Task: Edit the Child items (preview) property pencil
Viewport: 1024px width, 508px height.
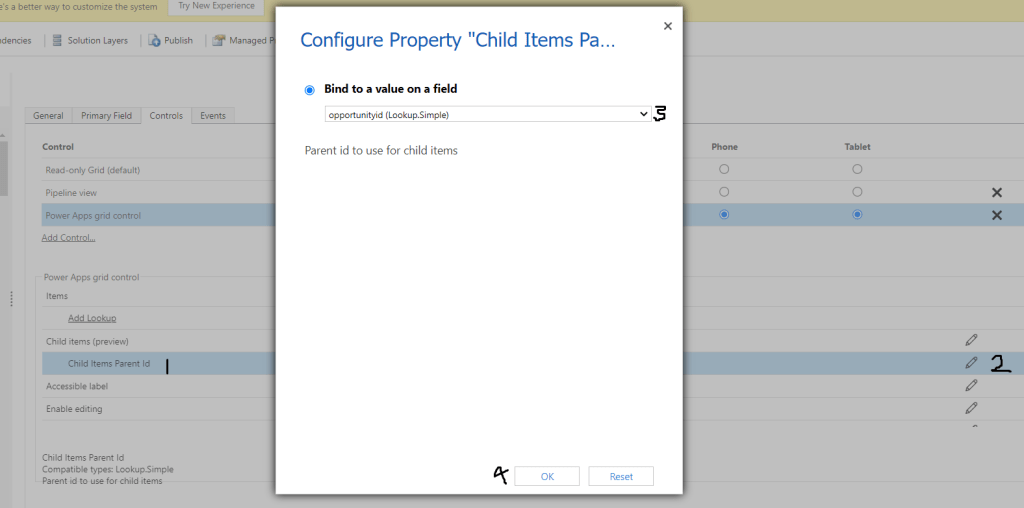Action: 971,340
